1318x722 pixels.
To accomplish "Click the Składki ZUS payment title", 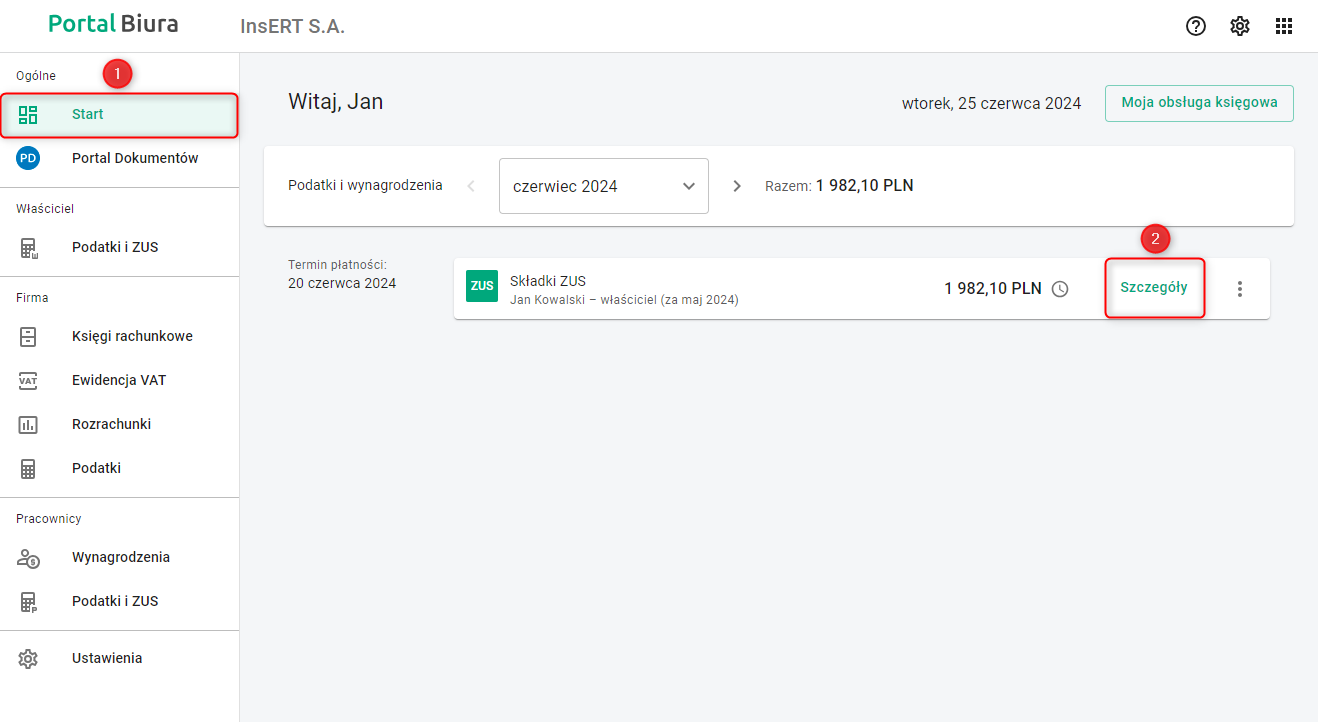I will point(548,281).
